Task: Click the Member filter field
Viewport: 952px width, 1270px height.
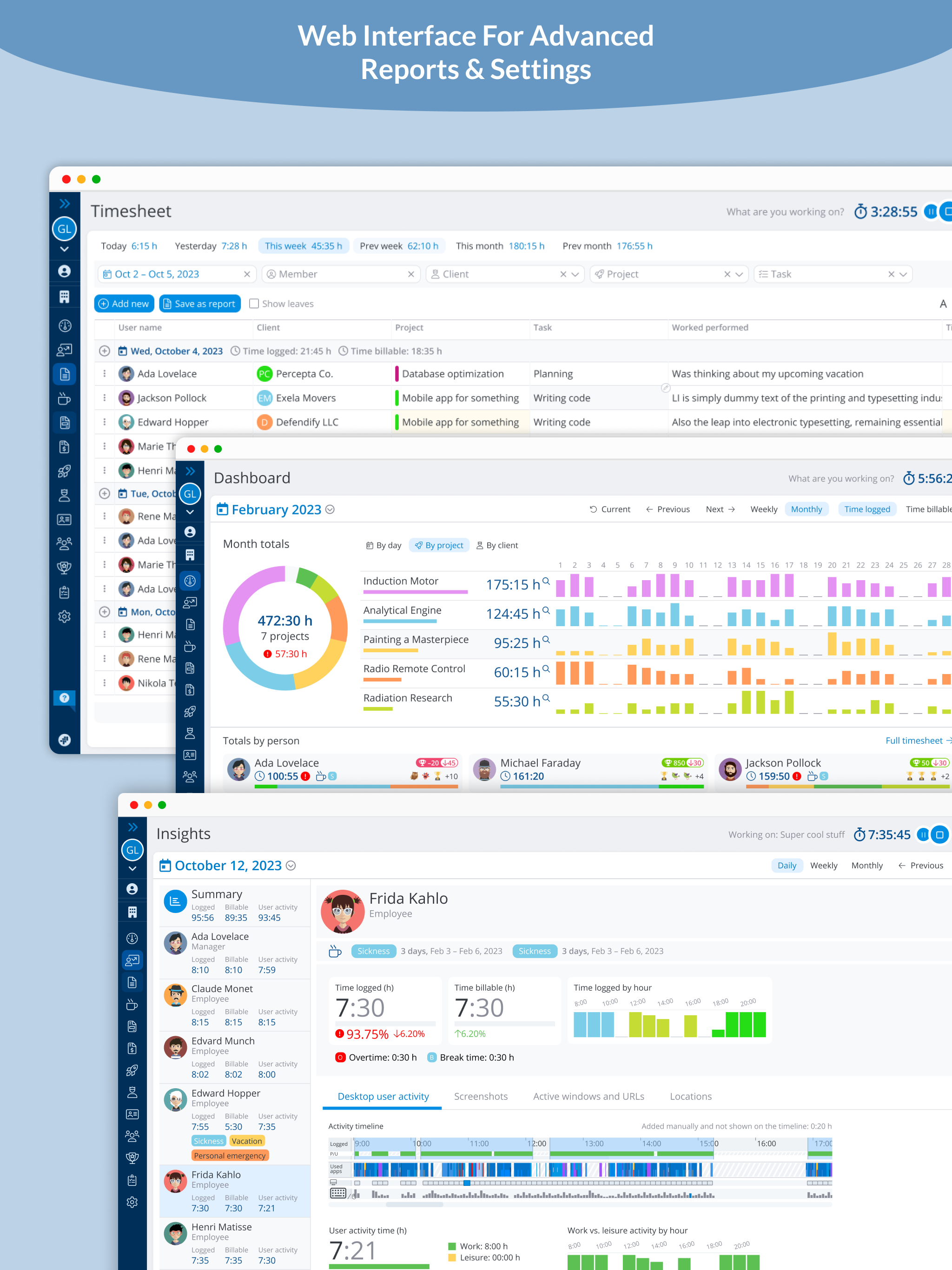Action: (341, 274)
